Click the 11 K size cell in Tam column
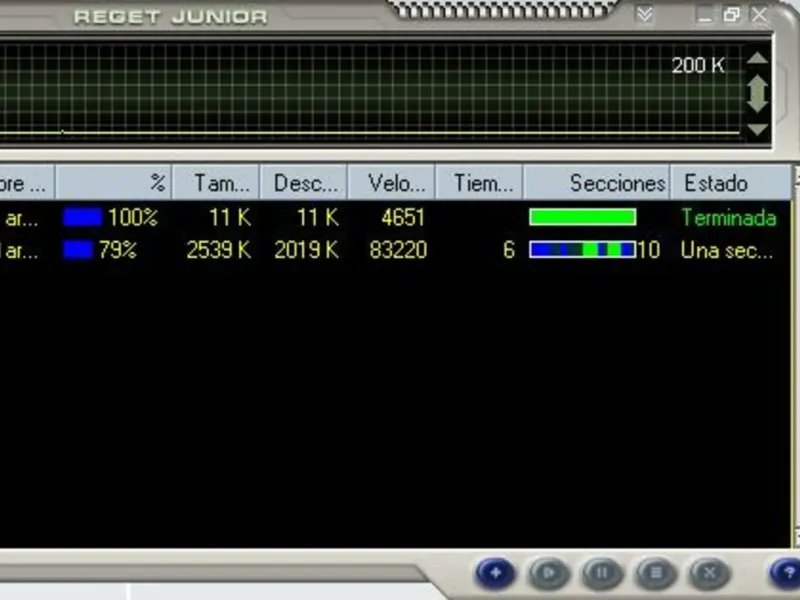The image size is (800, 600). [230, 218]
